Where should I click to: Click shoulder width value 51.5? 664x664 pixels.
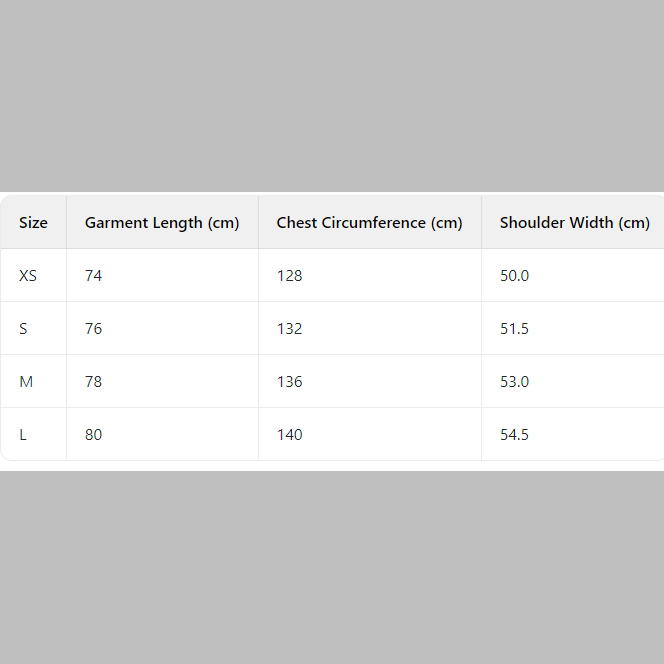pos(514,329)
